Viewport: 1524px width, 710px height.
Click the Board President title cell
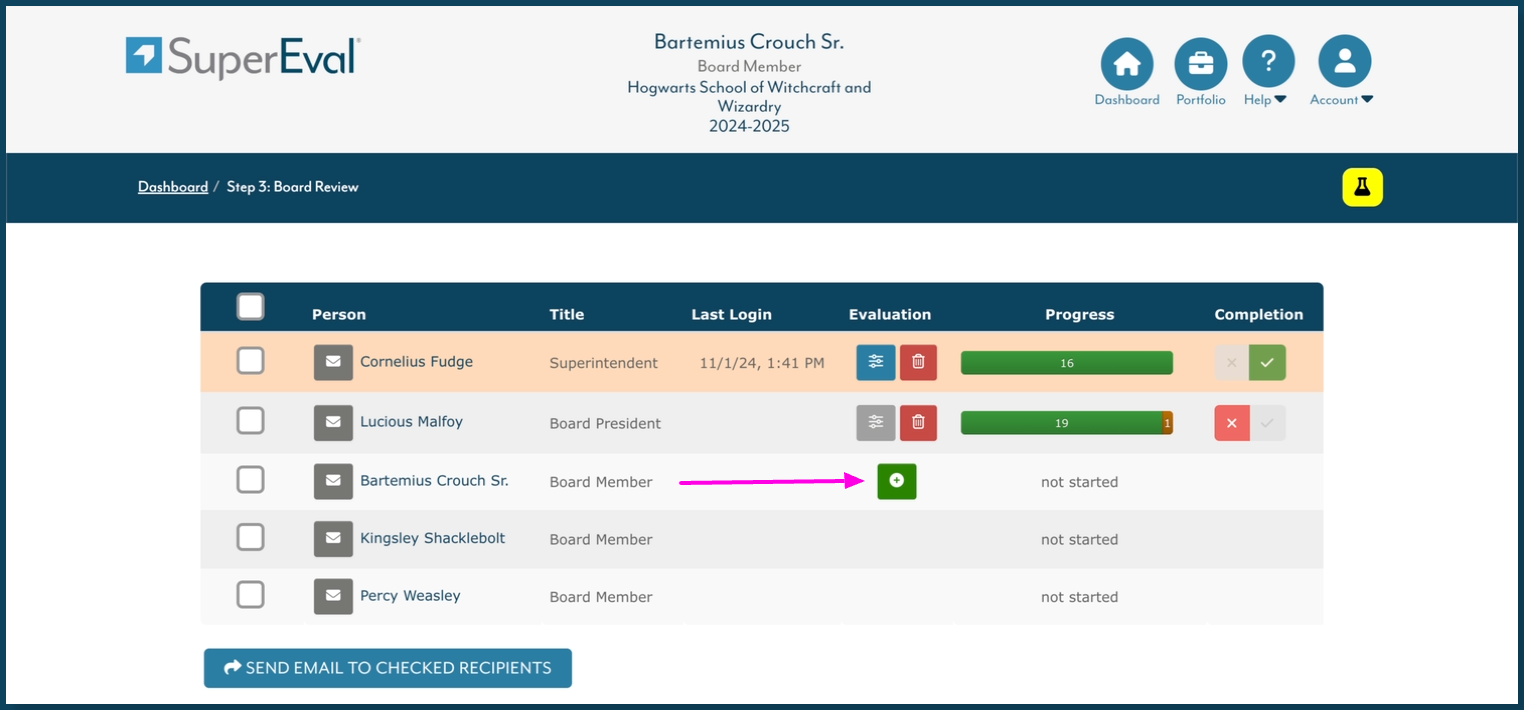click(x=605, y=423)
